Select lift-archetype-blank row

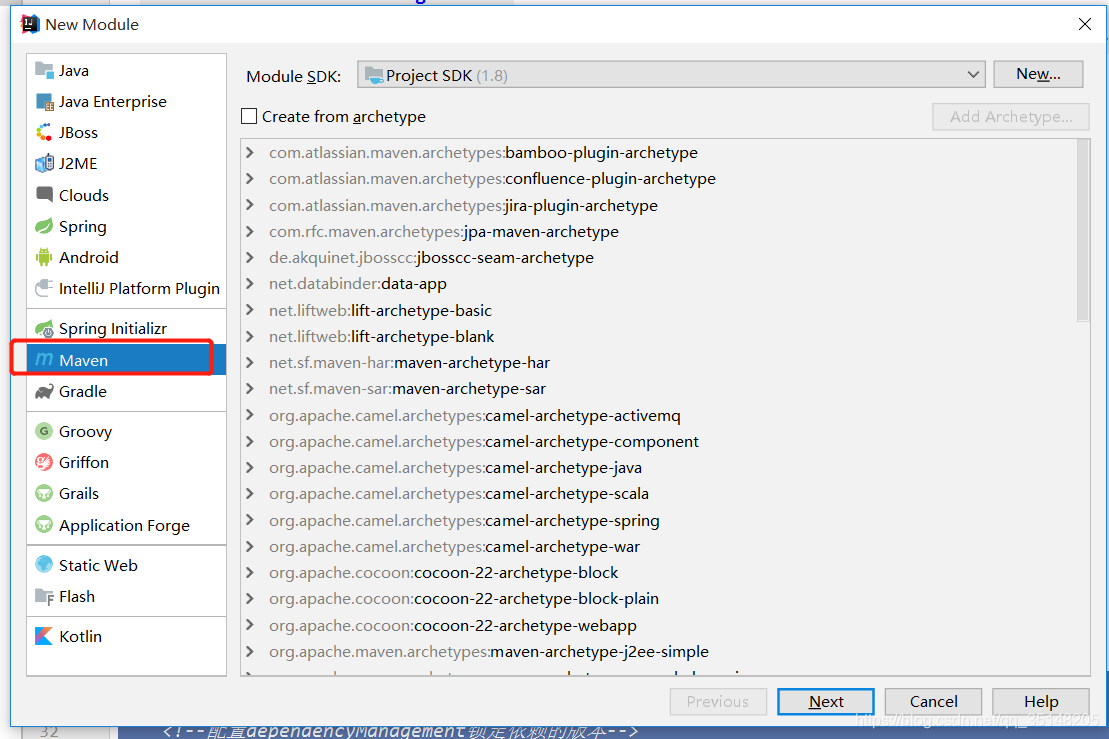(x=658, y=337)
